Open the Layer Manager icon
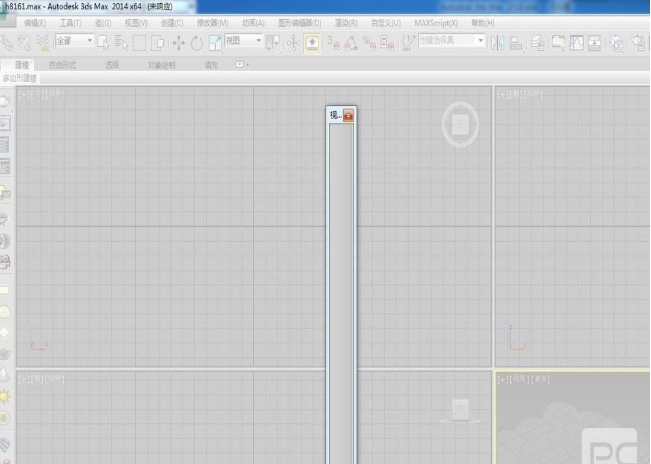The width and height of the screenshot is (651, 464). tap(537, 42)
